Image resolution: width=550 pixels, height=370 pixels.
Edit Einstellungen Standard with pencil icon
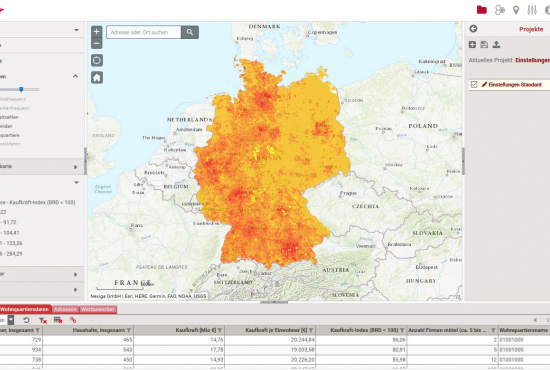coord(484,85)
